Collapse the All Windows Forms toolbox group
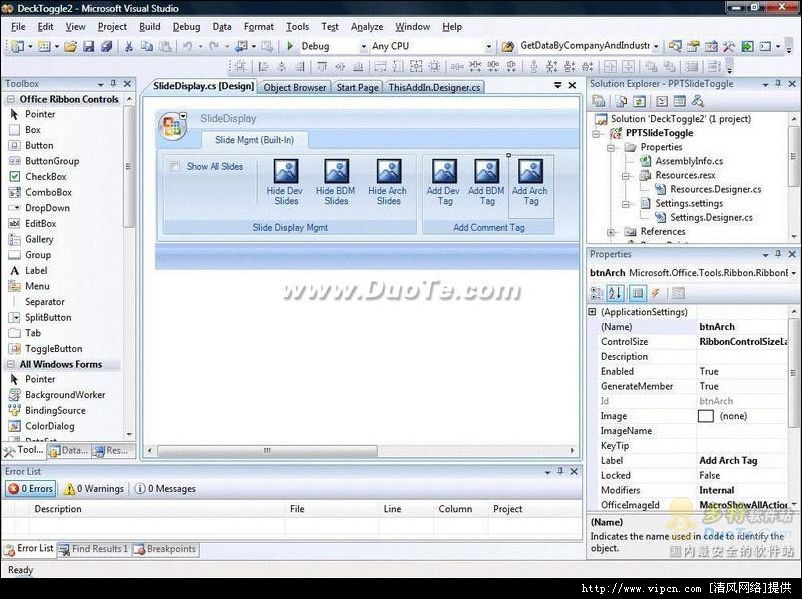Screen dimensions: 802x599 11,365
